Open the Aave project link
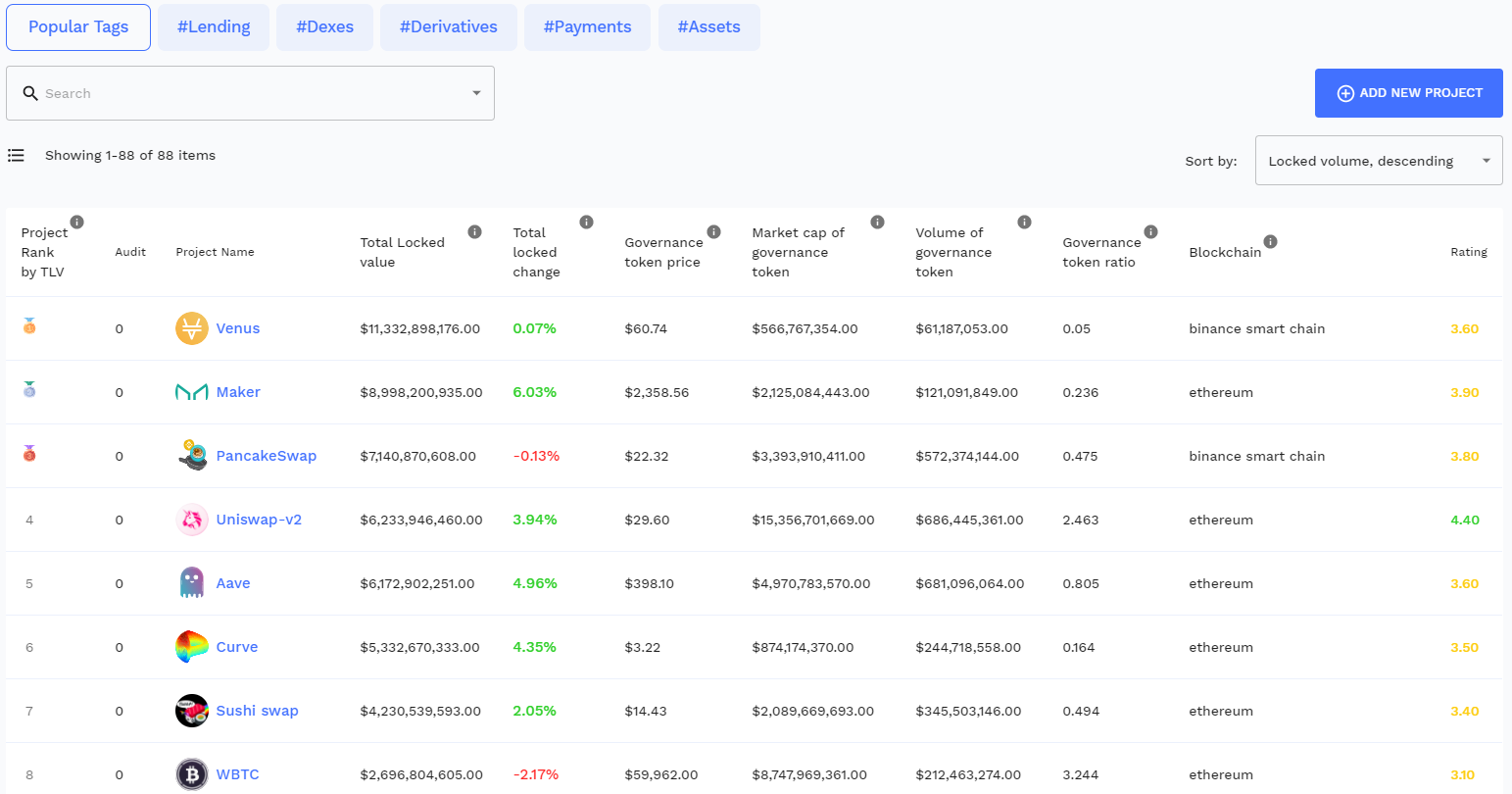 click(233, 583)
